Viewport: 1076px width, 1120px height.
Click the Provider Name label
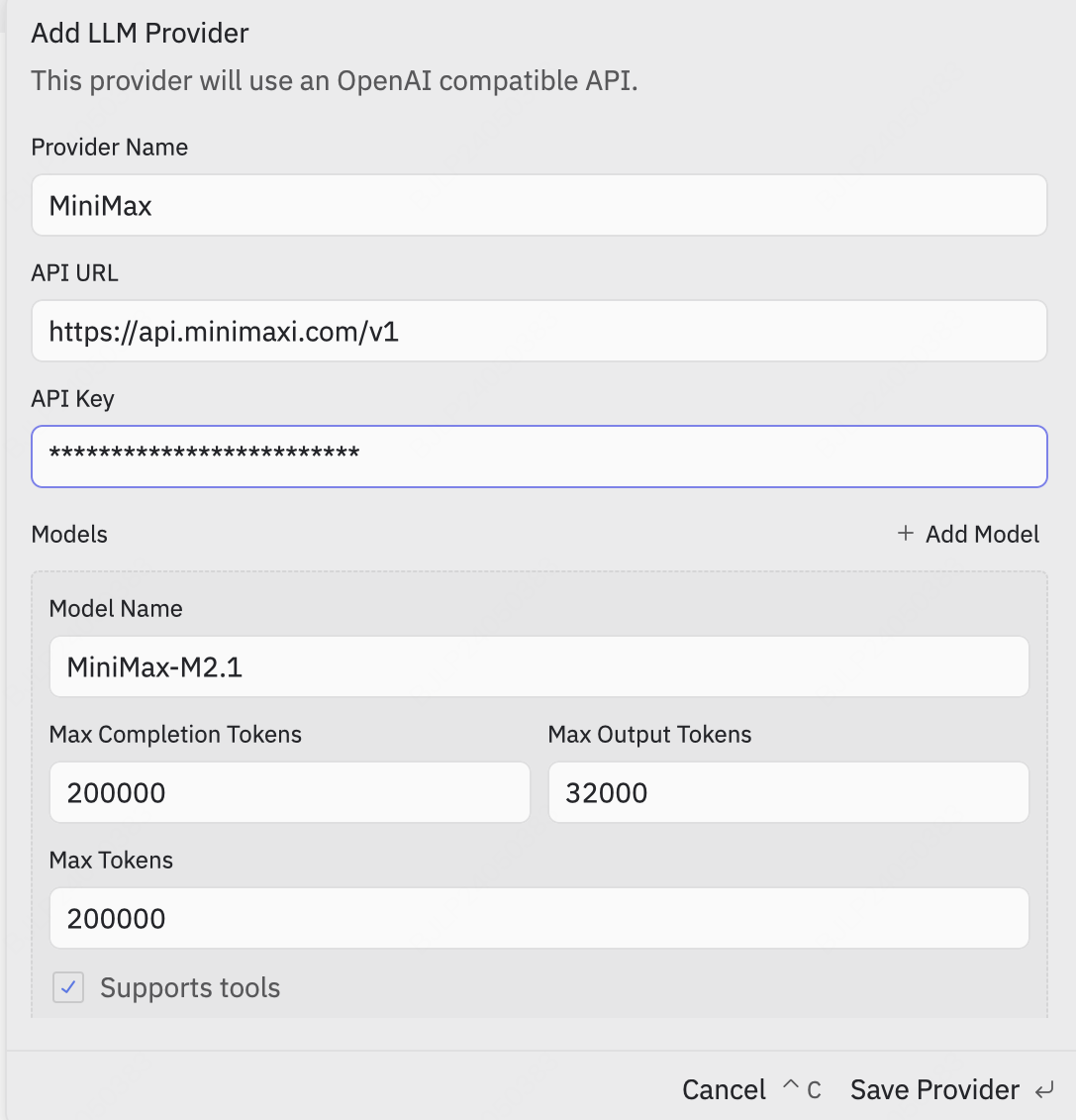pyautogui.click(x=110, y=148)
